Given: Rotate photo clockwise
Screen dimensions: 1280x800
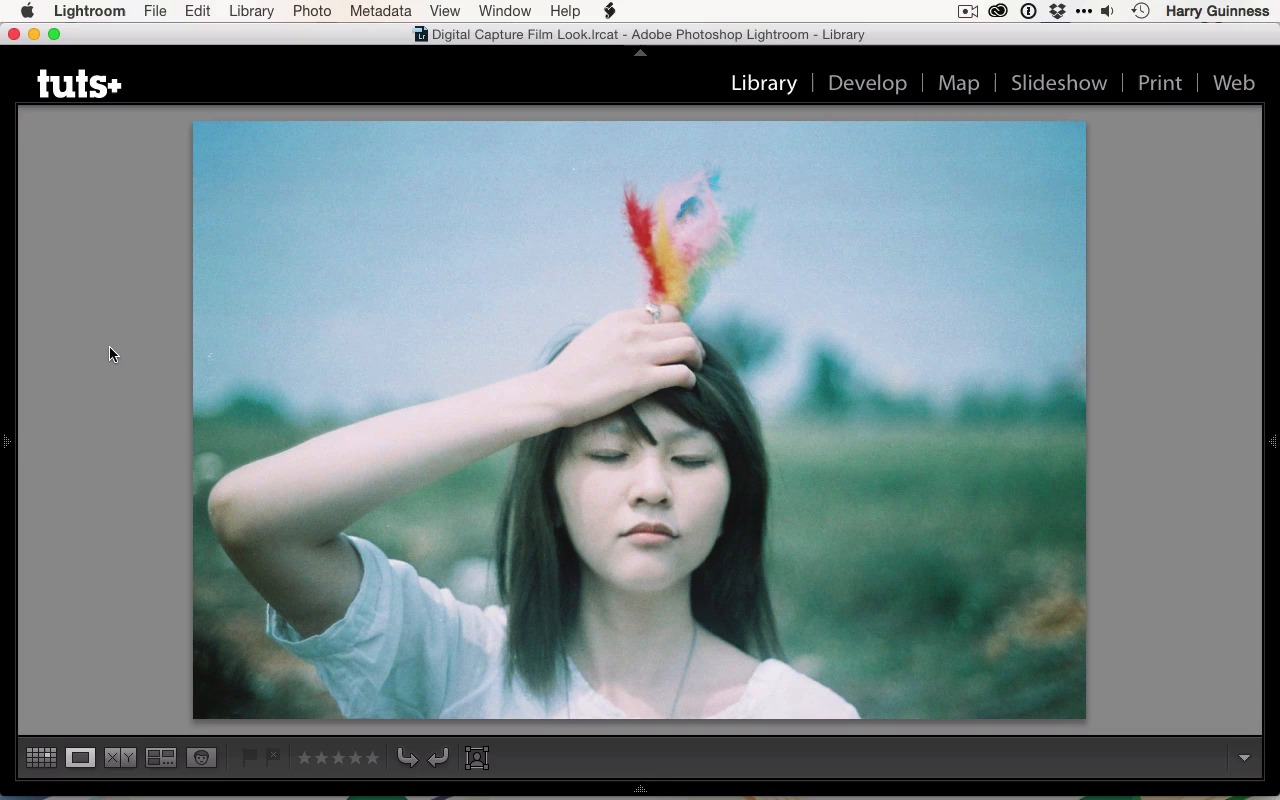Looking at the screenshot, I should click(438, 758).
